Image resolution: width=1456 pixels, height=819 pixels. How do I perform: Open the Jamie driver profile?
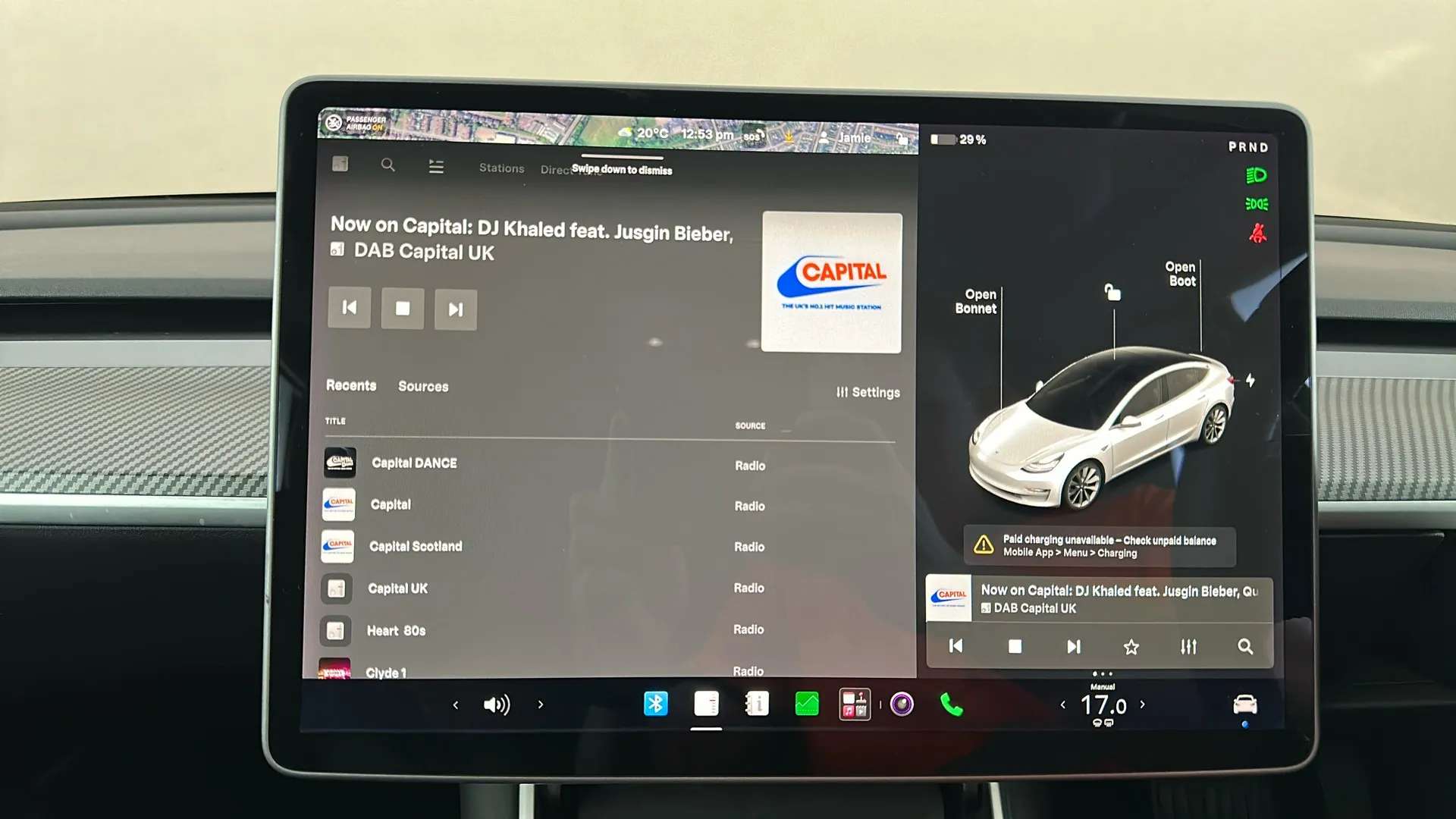[x=845, y=138]
